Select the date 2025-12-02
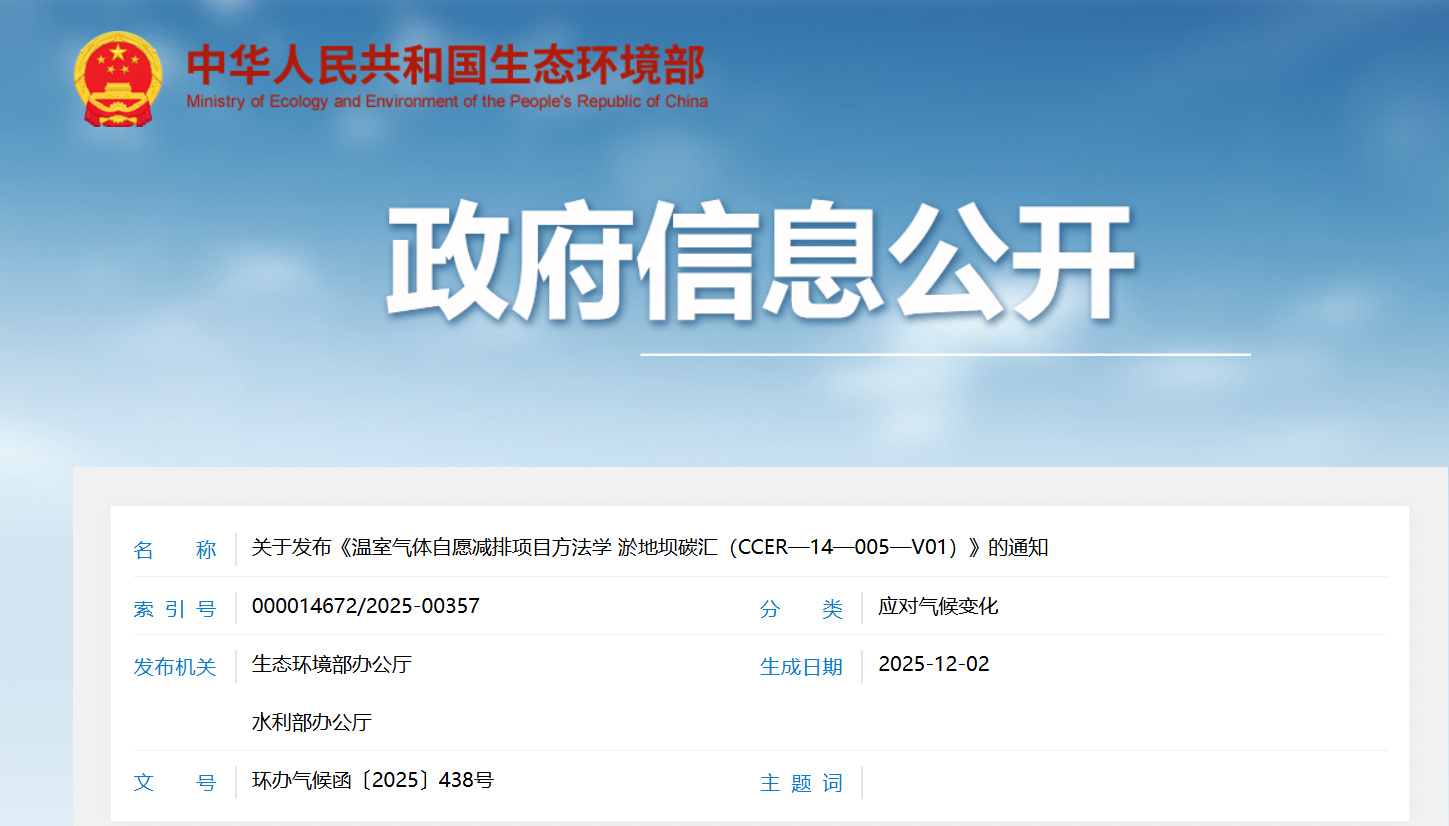1449x826 pixels. [x=933, y=664]
